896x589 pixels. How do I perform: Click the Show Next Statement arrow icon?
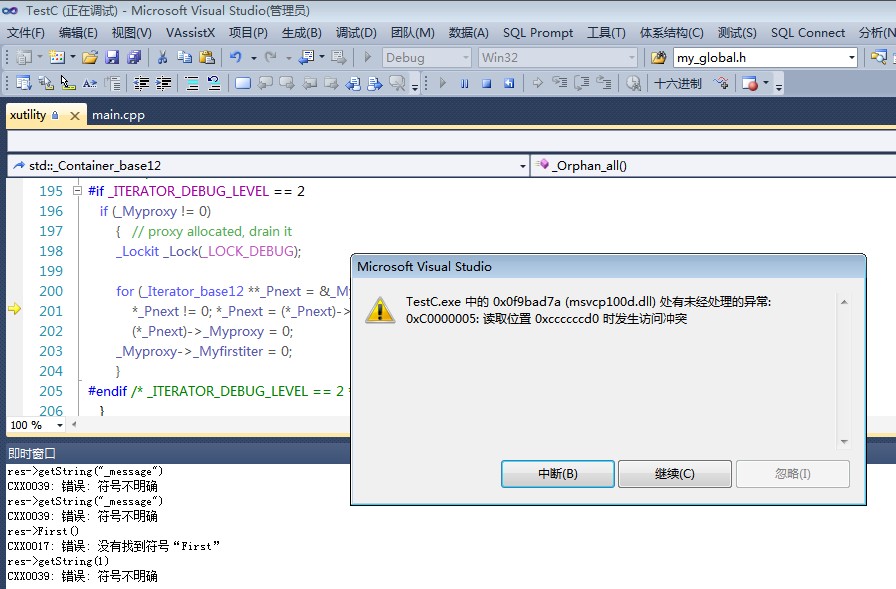[538, 83]
